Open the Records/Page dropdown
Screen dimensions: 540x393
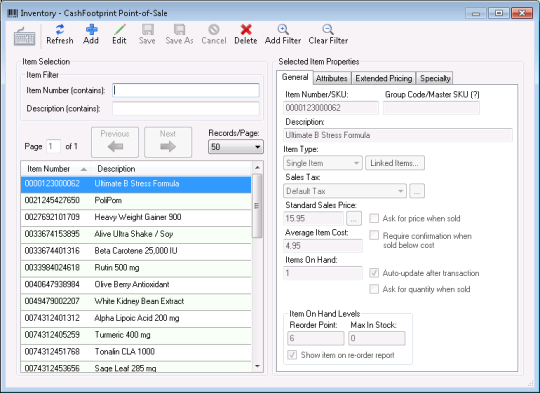click(x=236, y=147)
